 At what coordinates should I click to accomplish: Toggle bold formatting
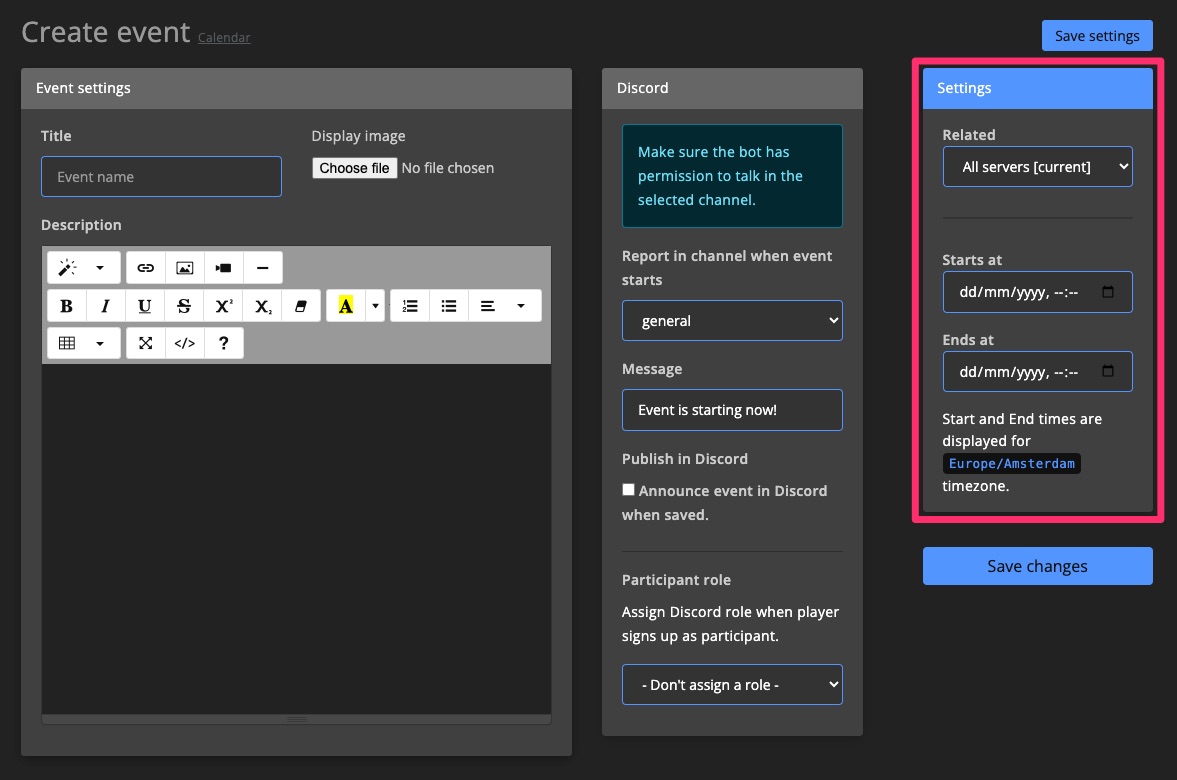tap(67, 306)
